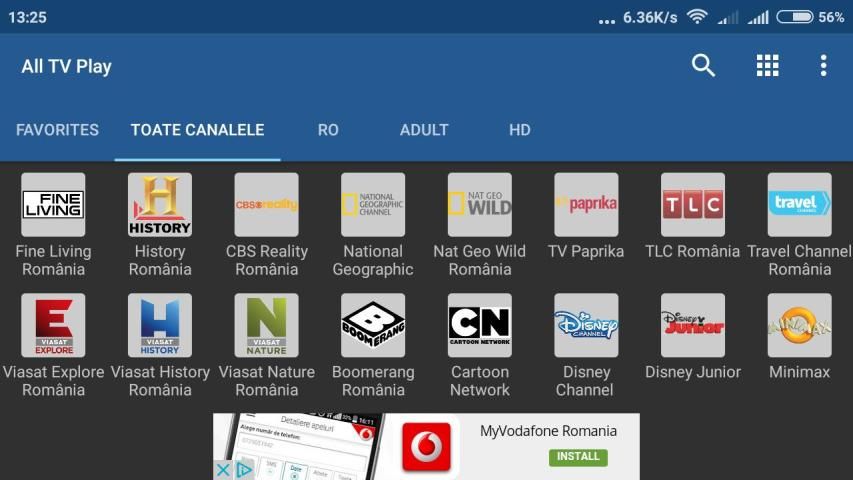
Task: Open the three-dot overflow menu
Action: (823, 66)
